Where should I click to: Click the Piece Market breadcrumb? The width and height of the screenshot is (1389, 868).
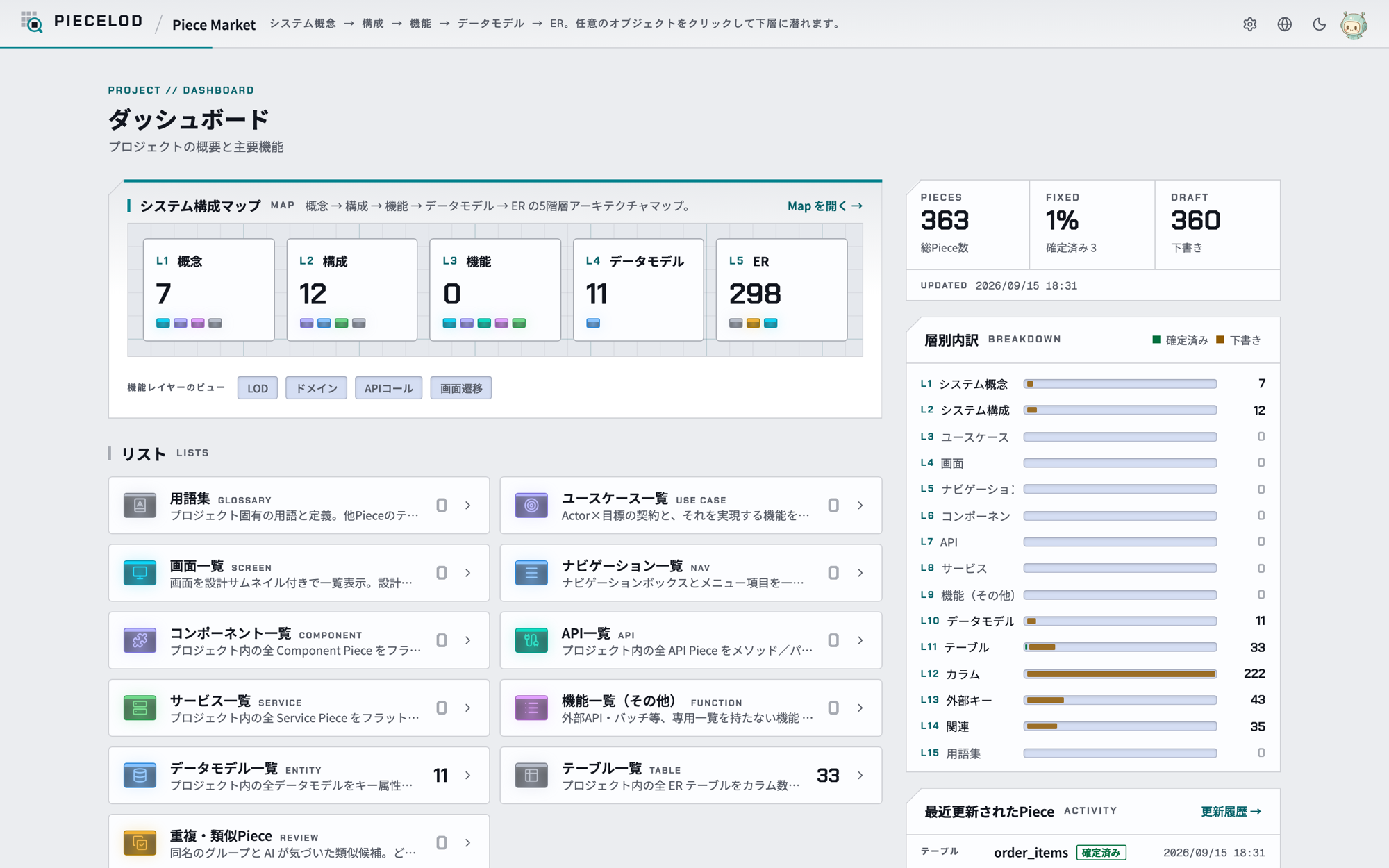point(214,25)
